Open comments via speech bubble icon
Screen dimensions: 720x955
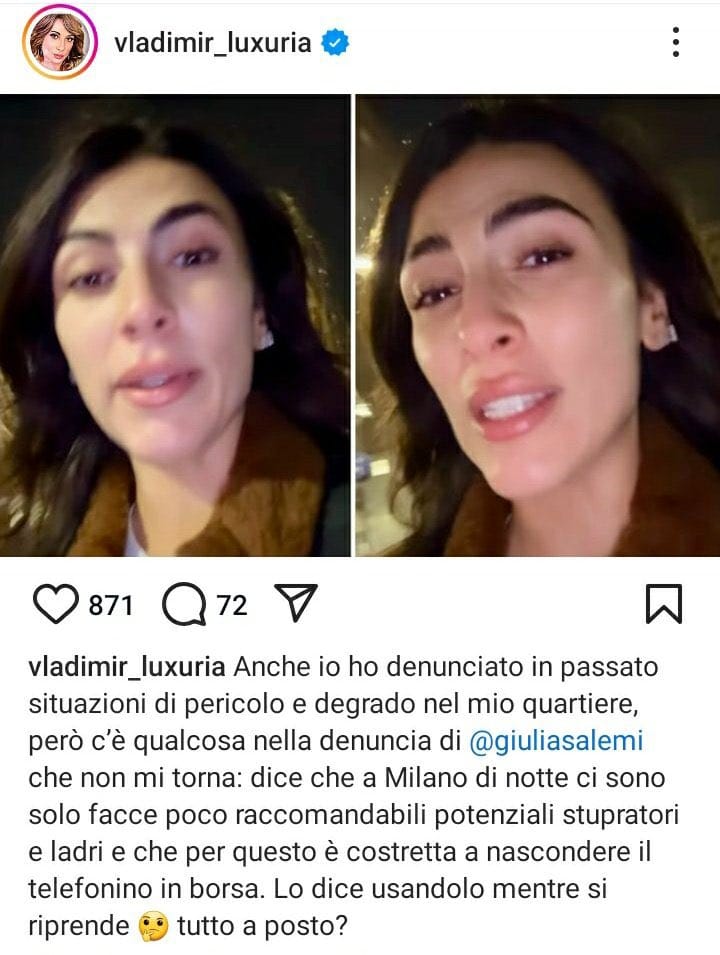184,604
